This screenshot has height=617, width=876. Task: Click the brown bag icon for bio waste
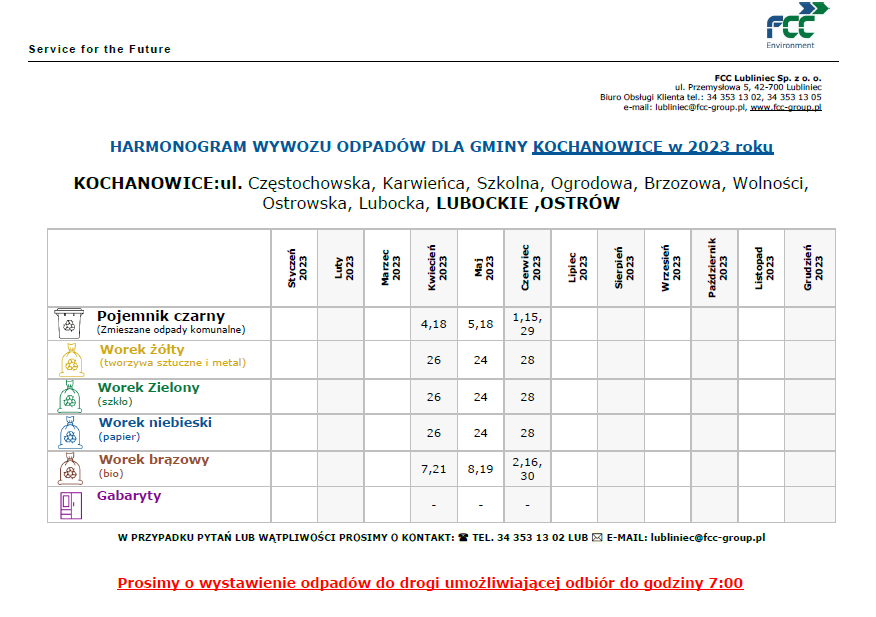click(x=68, y=468)
